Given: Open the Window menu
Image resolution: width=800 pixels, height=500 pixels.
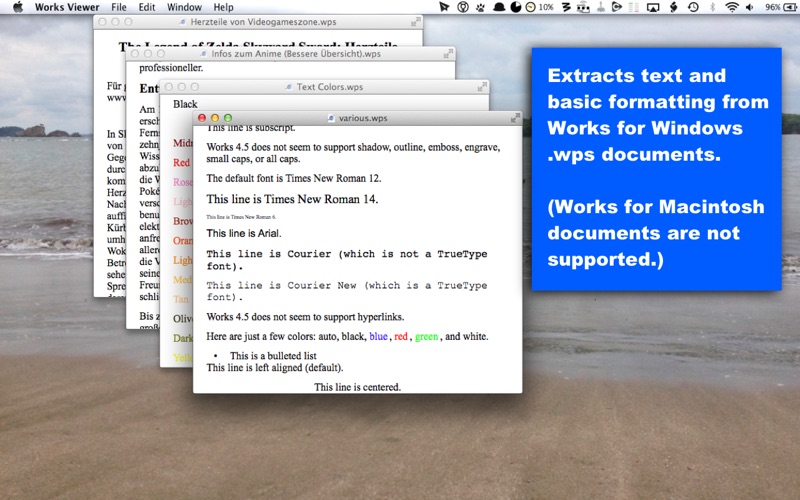Looking at the screenshot, I should (x=184, y=7).
